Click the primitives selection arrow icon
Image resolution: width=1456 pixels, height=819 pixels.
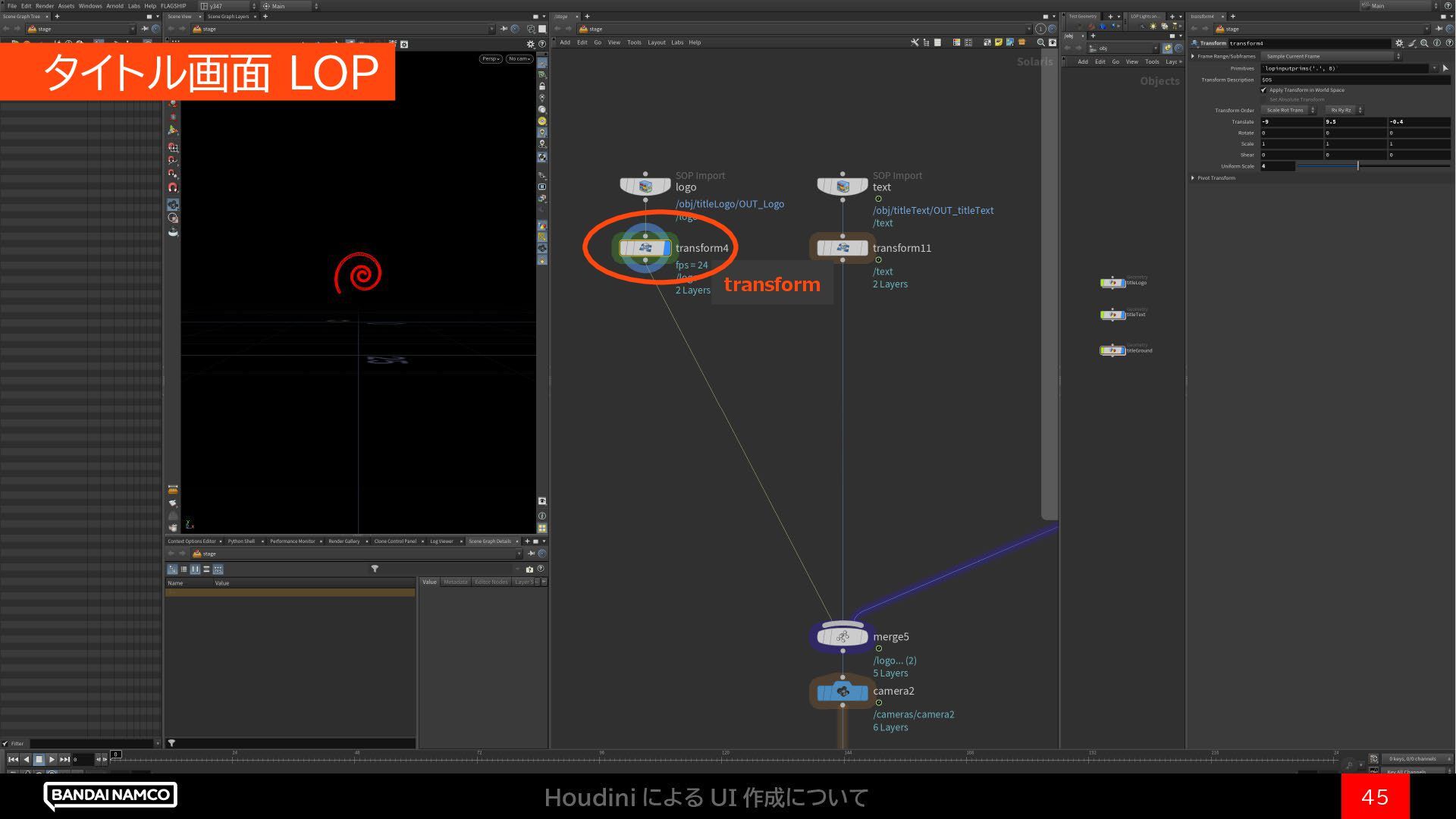[1445, 68]
